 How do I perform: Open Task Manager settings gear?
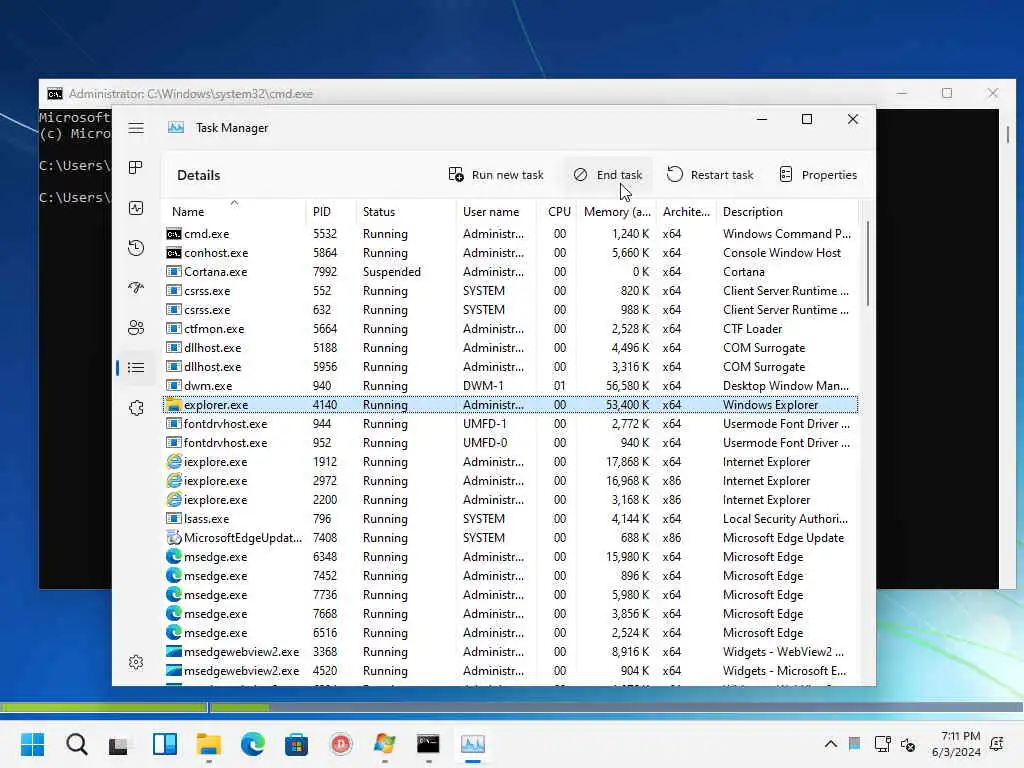click(x=136, y=662)
